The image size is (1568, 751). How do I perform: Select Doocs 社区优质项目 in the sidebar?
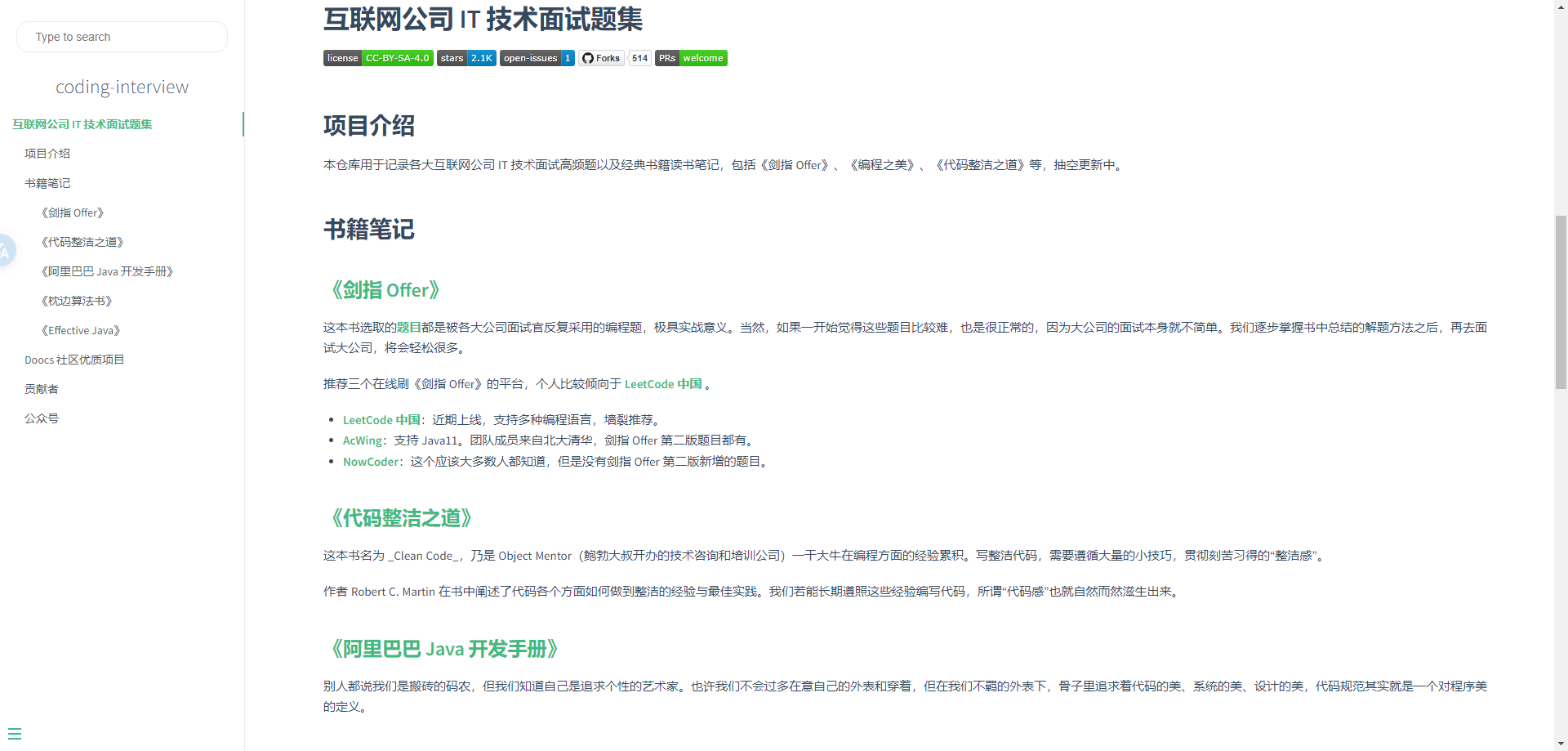74,360
